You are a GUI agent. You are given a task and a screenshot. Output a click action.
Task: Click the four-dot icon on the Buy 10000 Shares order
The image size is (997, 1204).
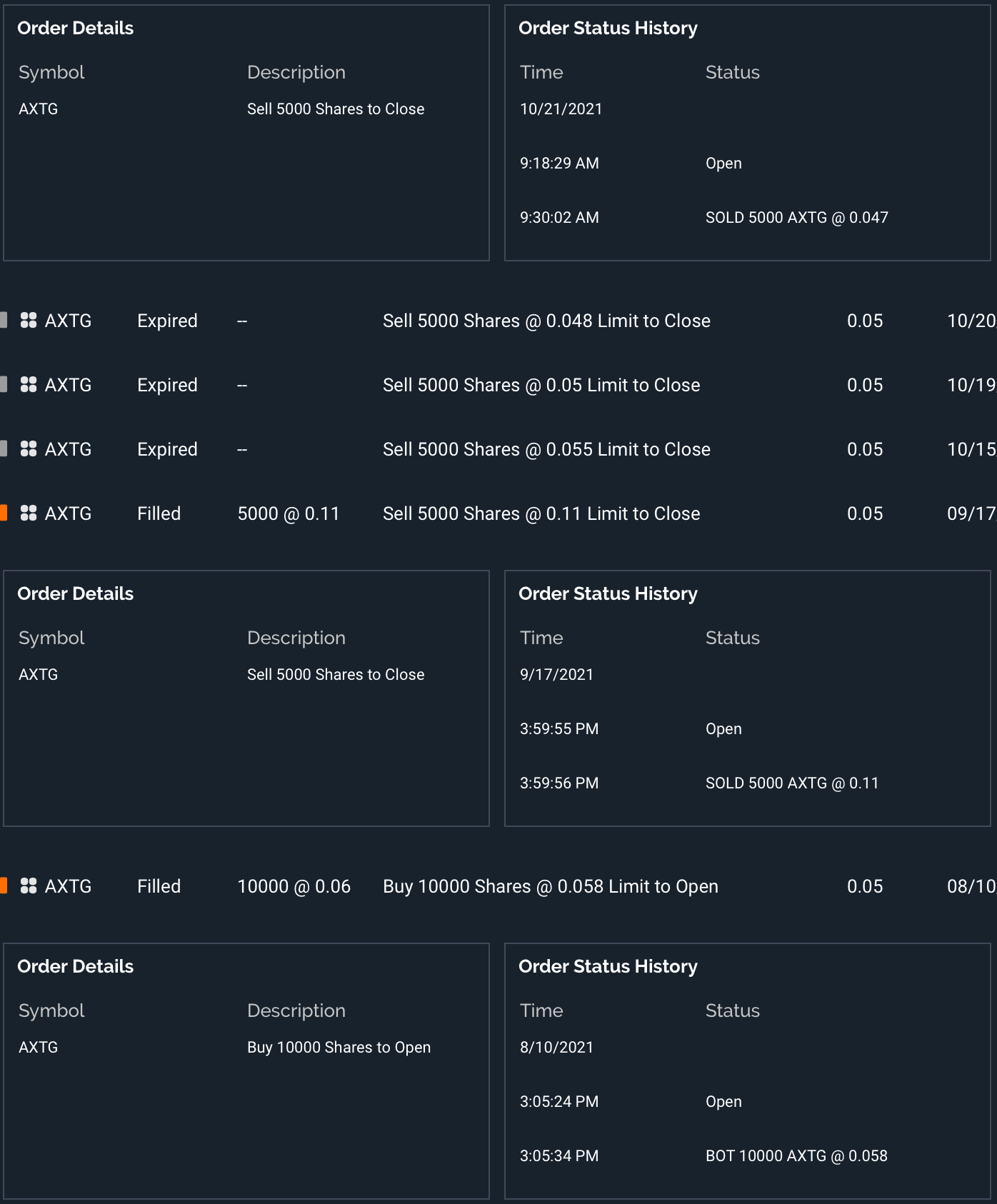29,886
